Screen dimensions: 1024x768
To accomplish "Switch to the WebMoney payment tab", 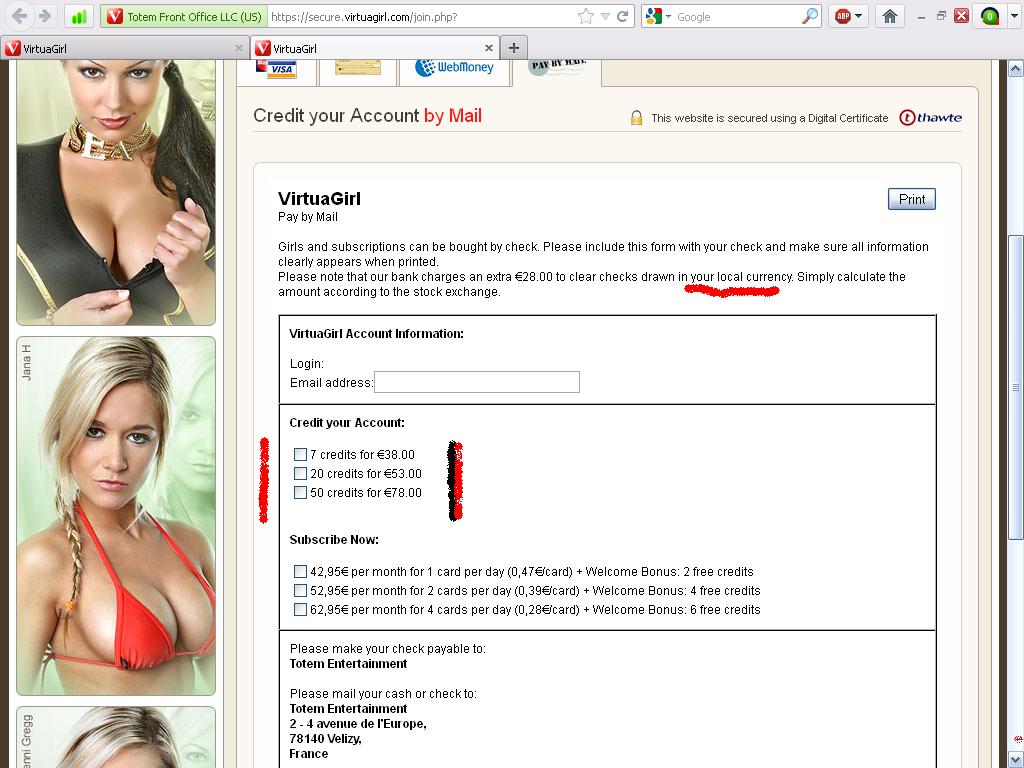I will (455, 68).
